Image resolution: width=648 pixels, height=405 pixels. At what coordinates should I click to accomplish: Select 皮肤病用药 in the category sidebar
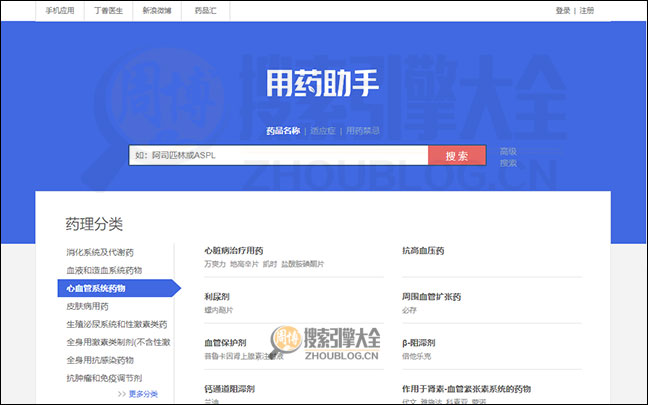point(87,306)
